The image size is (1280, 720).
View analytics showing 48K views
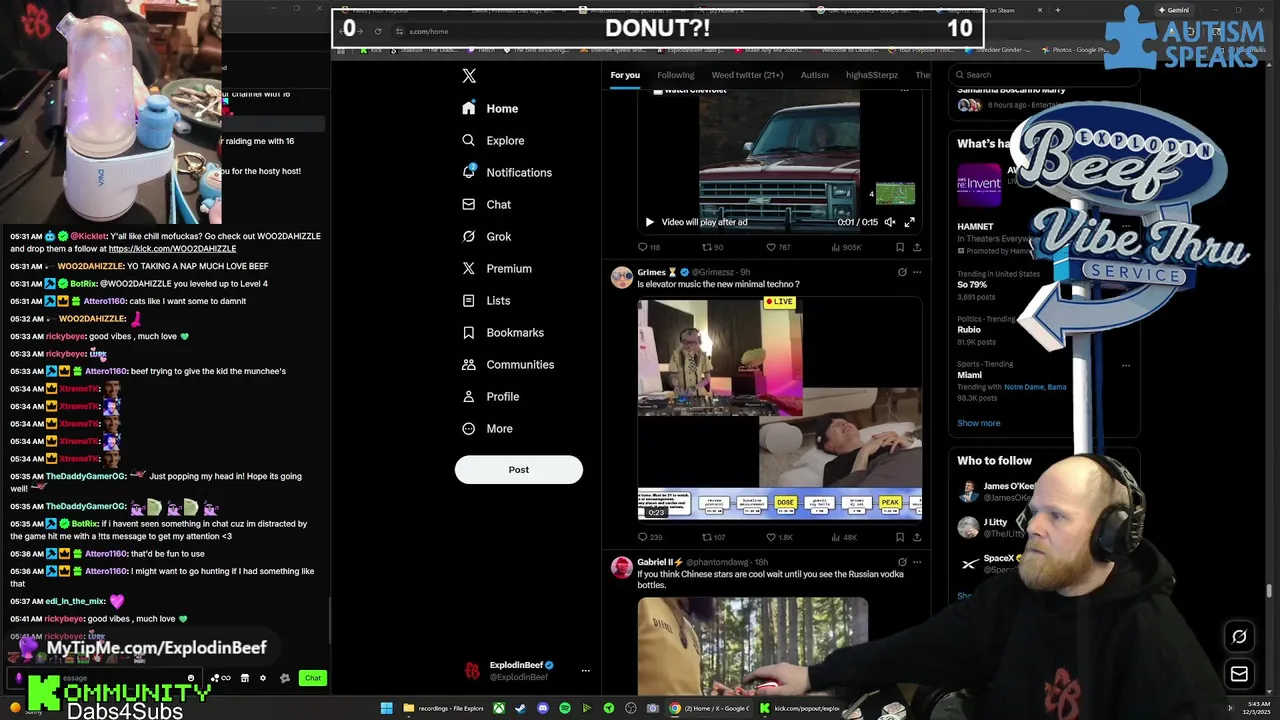(843, 537)
